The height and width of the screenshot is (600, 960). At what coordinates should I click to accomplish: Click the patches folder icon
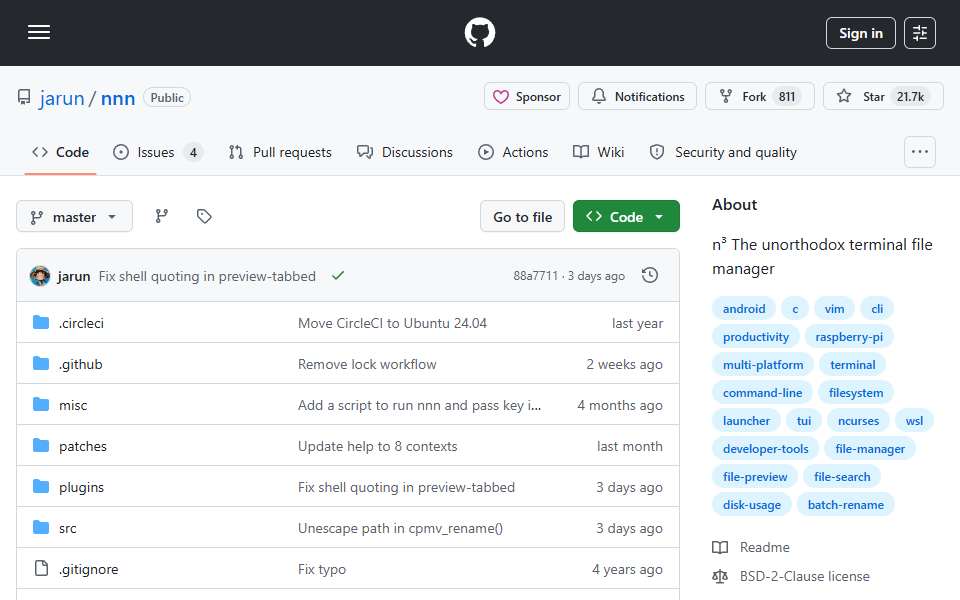click(x=41, y=446)
